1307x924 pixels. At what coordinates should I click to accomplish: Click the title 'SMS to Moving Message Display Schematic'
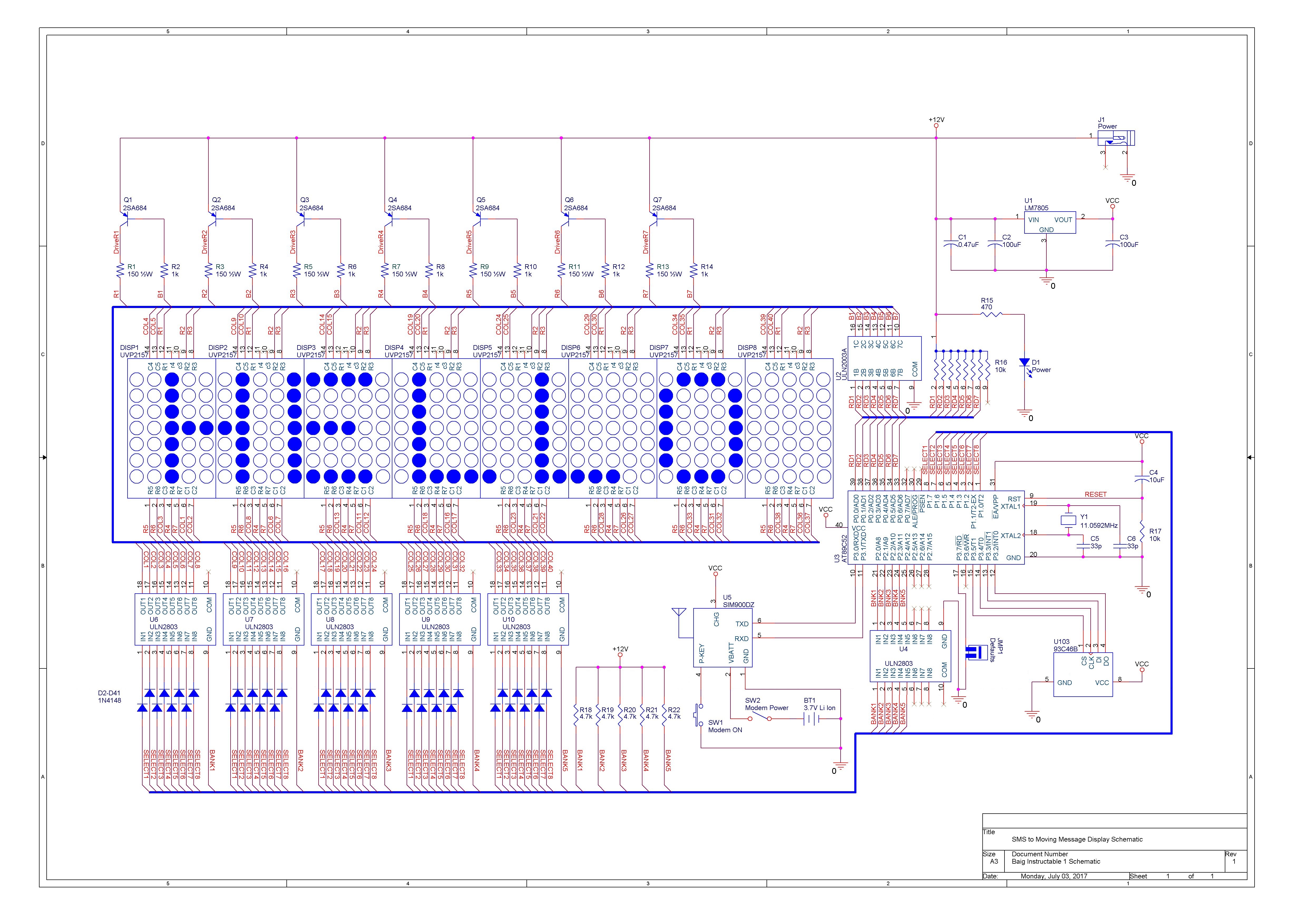pos(1077,839)
